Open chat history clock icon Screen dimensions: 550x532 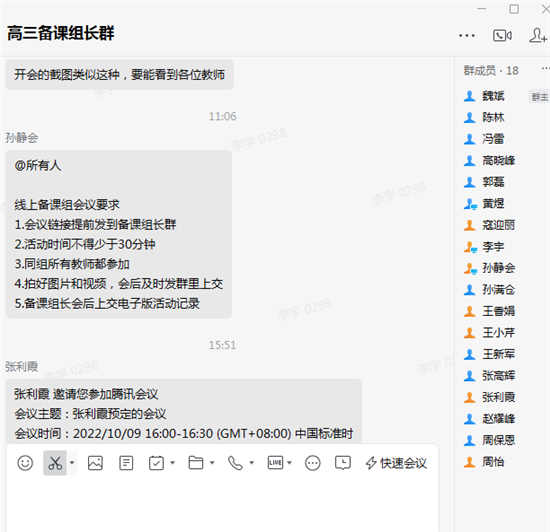343,463
